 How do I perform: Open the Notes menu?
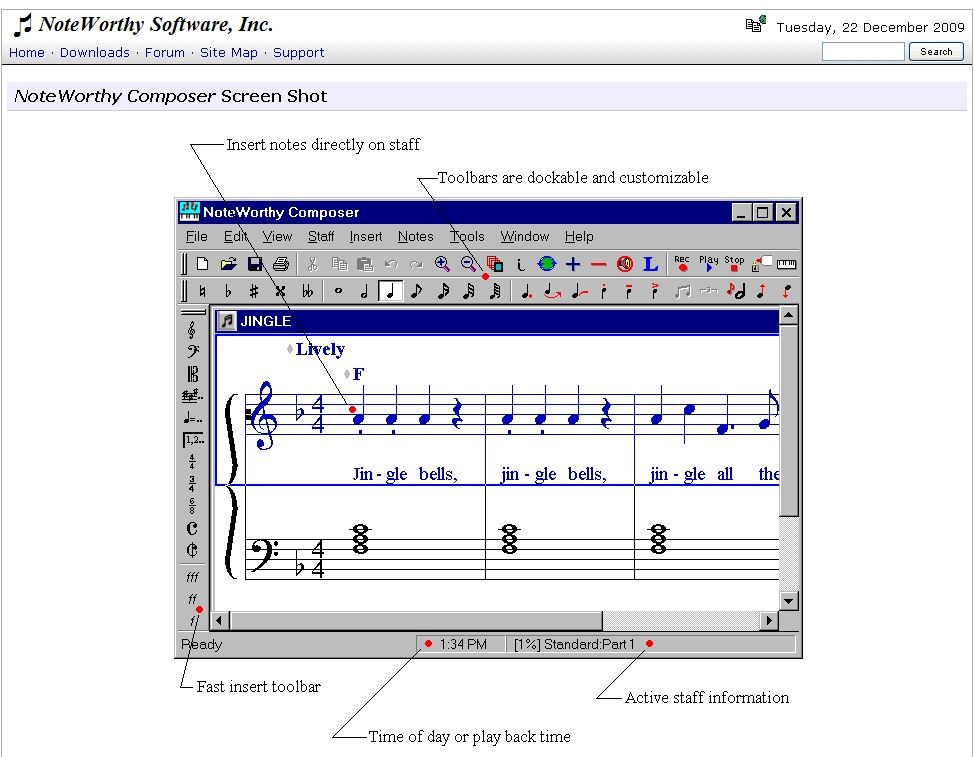(415, 237)
